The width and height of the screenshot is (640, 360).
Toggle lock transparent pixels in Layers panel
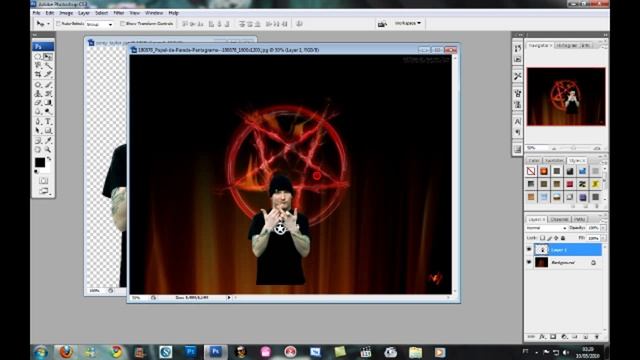[542, 238]
